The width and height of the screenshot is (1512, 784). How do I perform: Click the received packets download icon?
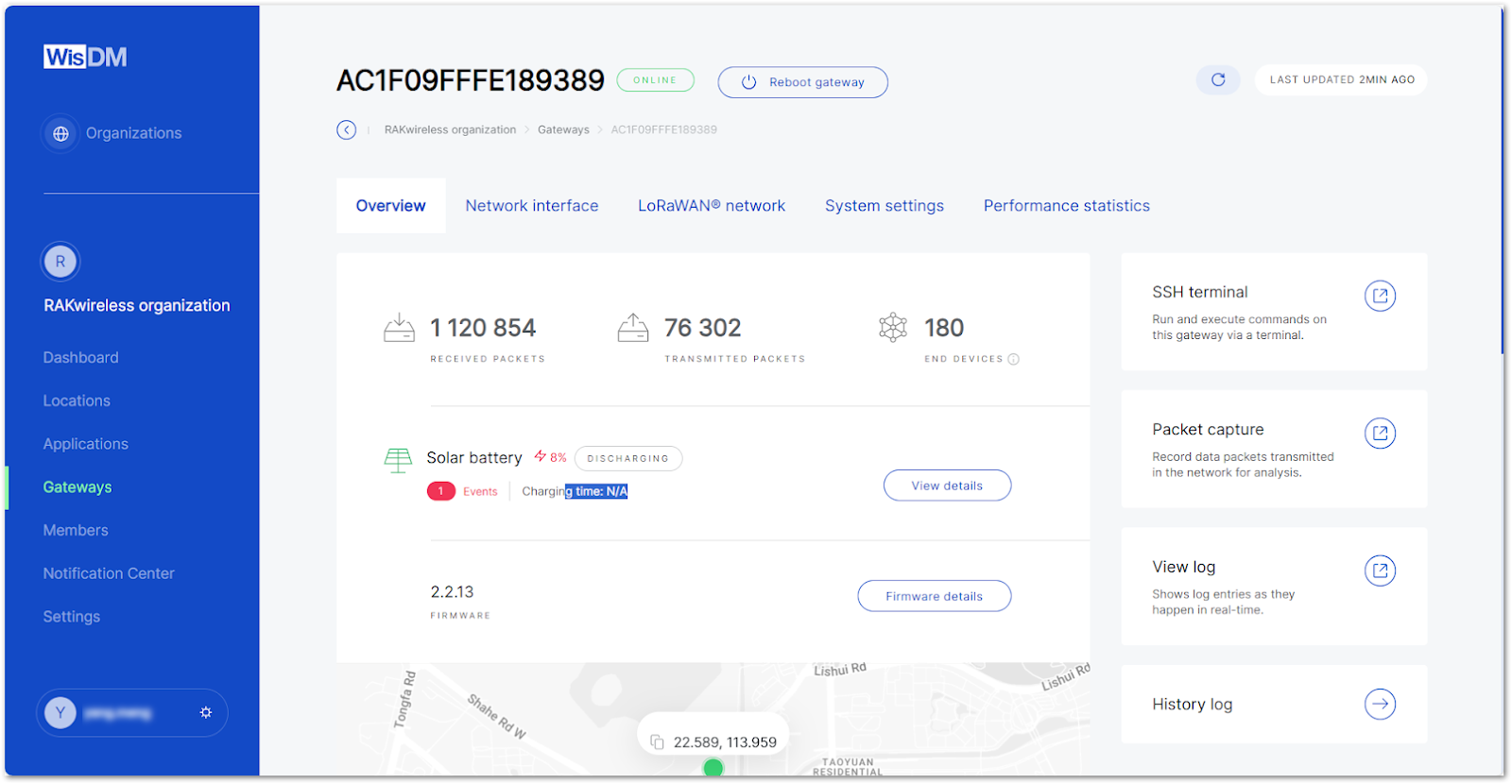point(399,328)
